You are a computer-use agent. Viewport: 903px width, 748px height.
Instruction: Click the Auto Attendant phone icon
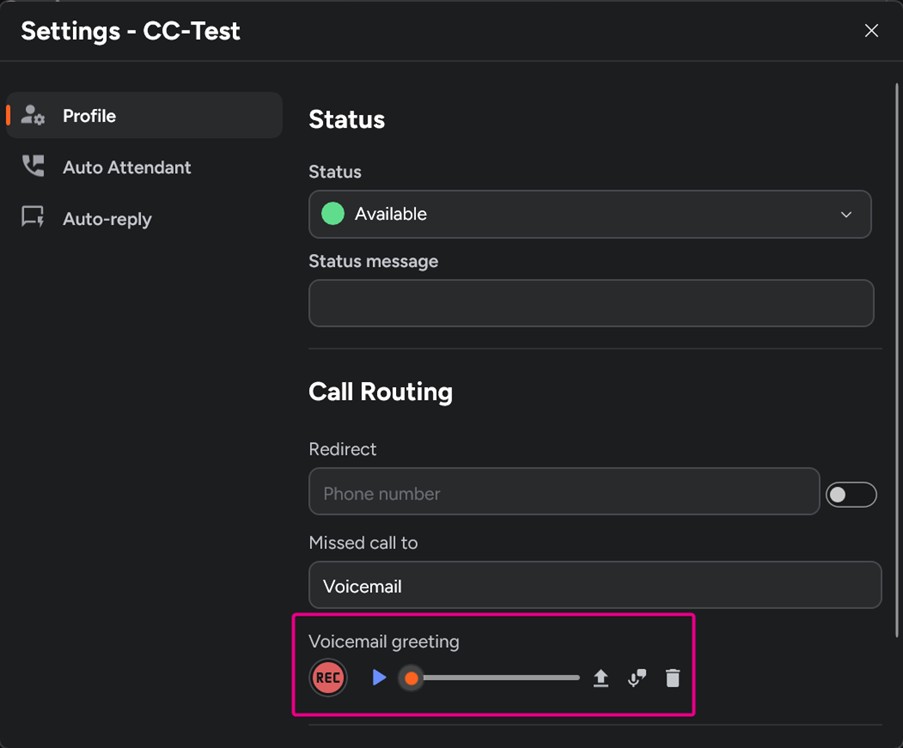click(x=33, y=167)
